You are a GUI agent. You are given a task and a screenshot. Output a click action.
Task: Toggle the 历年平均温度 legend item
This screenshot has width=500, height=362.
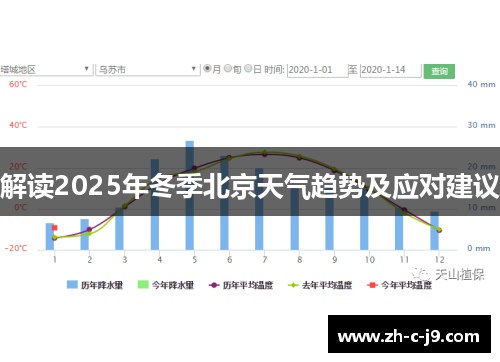click(x=241, y=285)
